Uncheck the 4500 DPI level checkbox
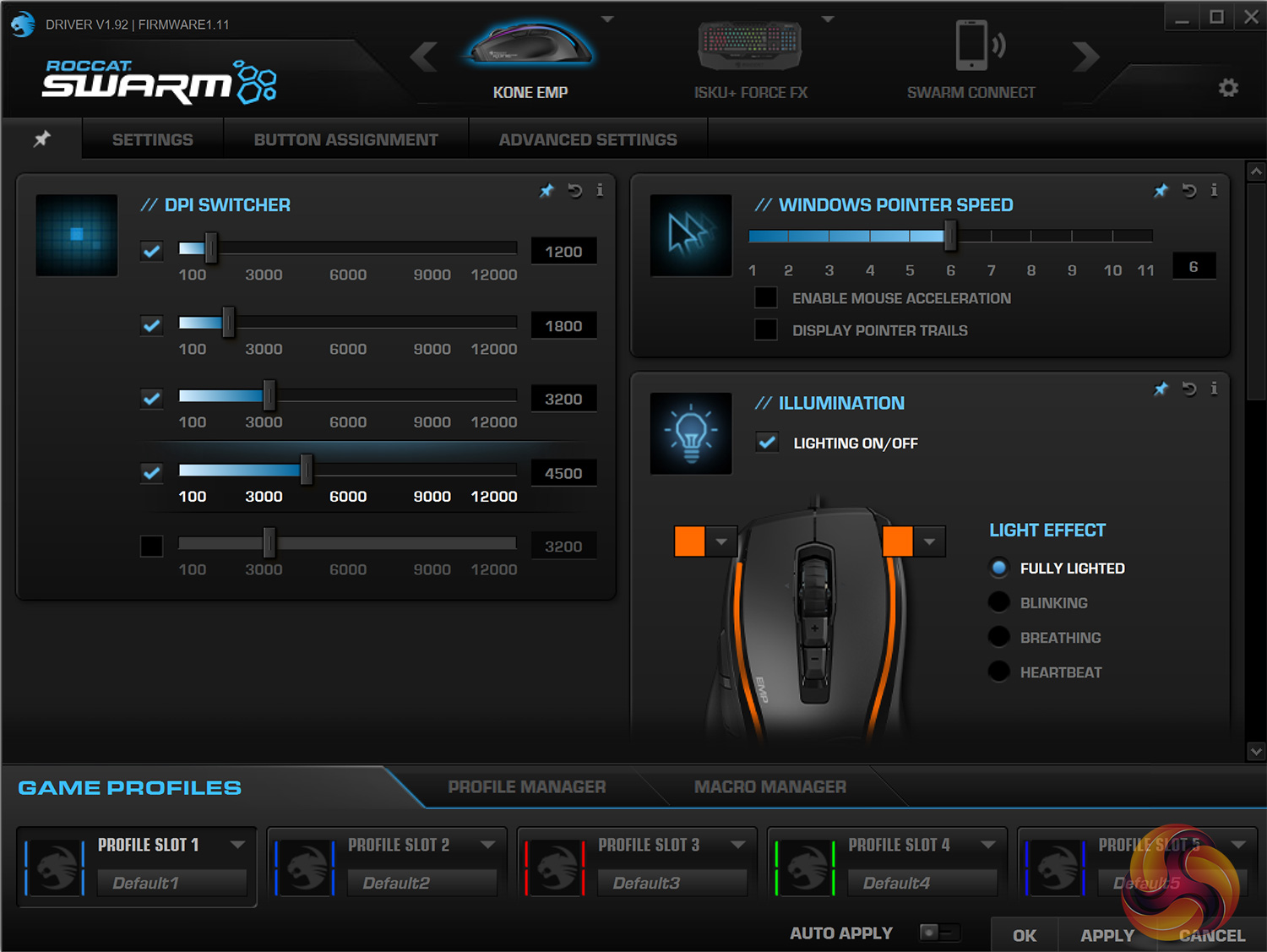 pyautogui.click(x=152, y=472)
